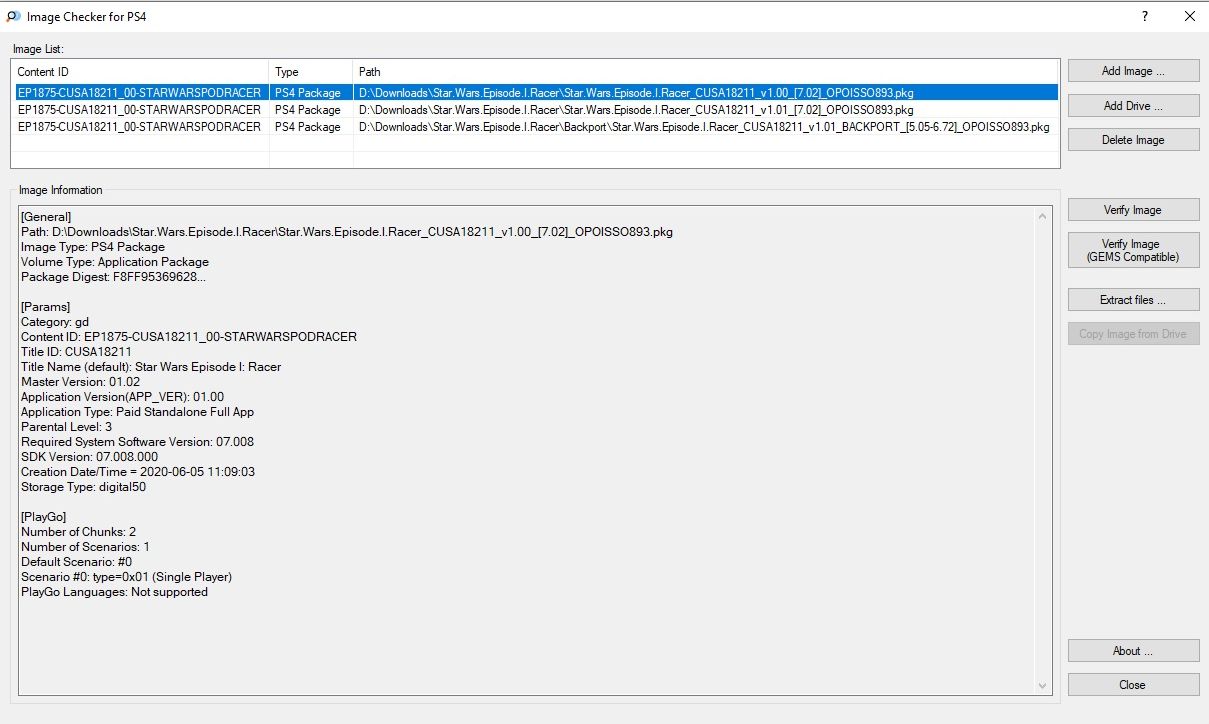
Task: Click the Add Drive ... button
Action: [1133, 106]
